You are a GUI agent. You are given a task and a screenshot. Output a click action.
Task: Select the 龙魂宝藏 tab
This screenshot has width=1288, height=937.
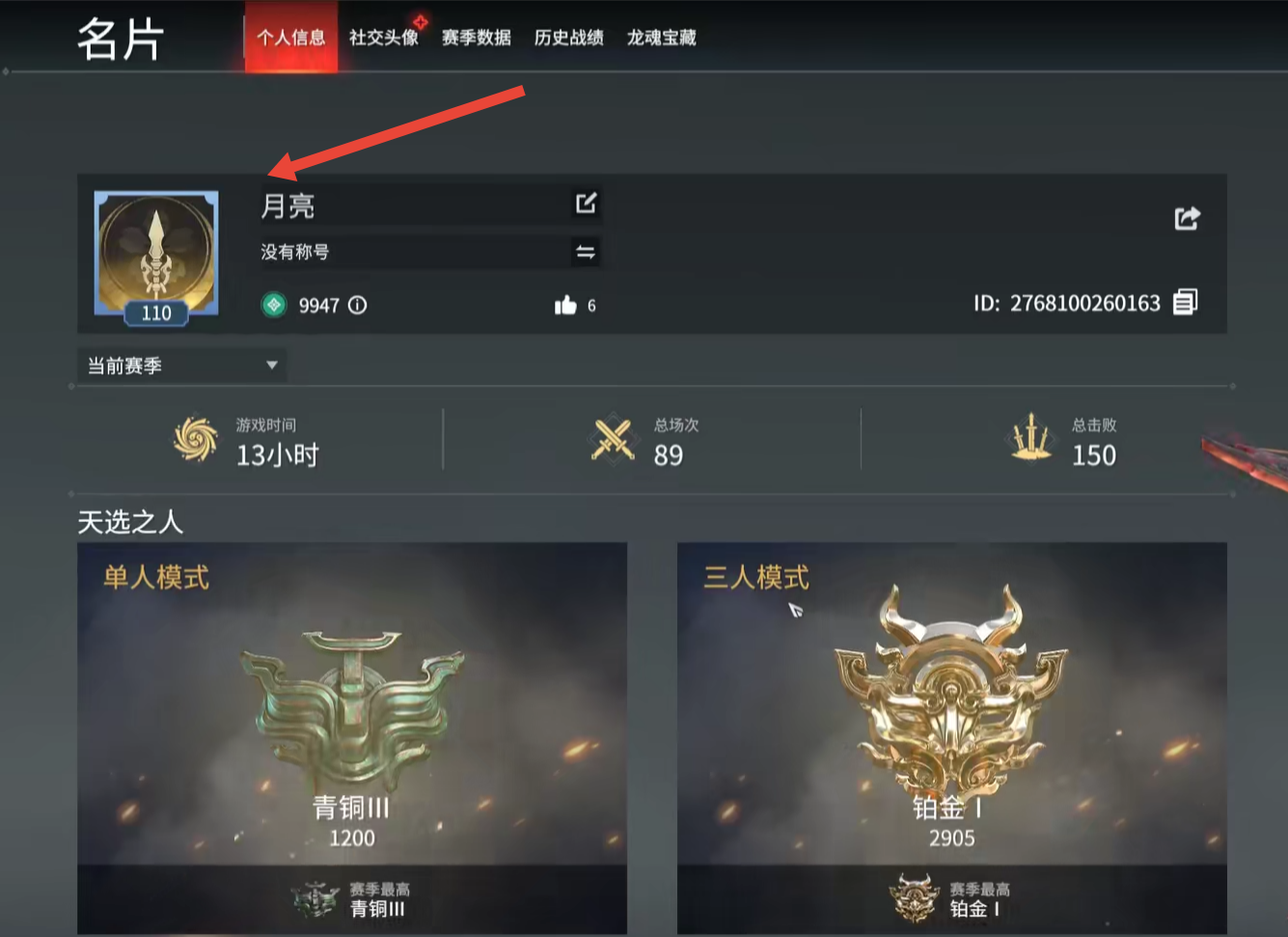pyautogui.click(x=662, y=38)
